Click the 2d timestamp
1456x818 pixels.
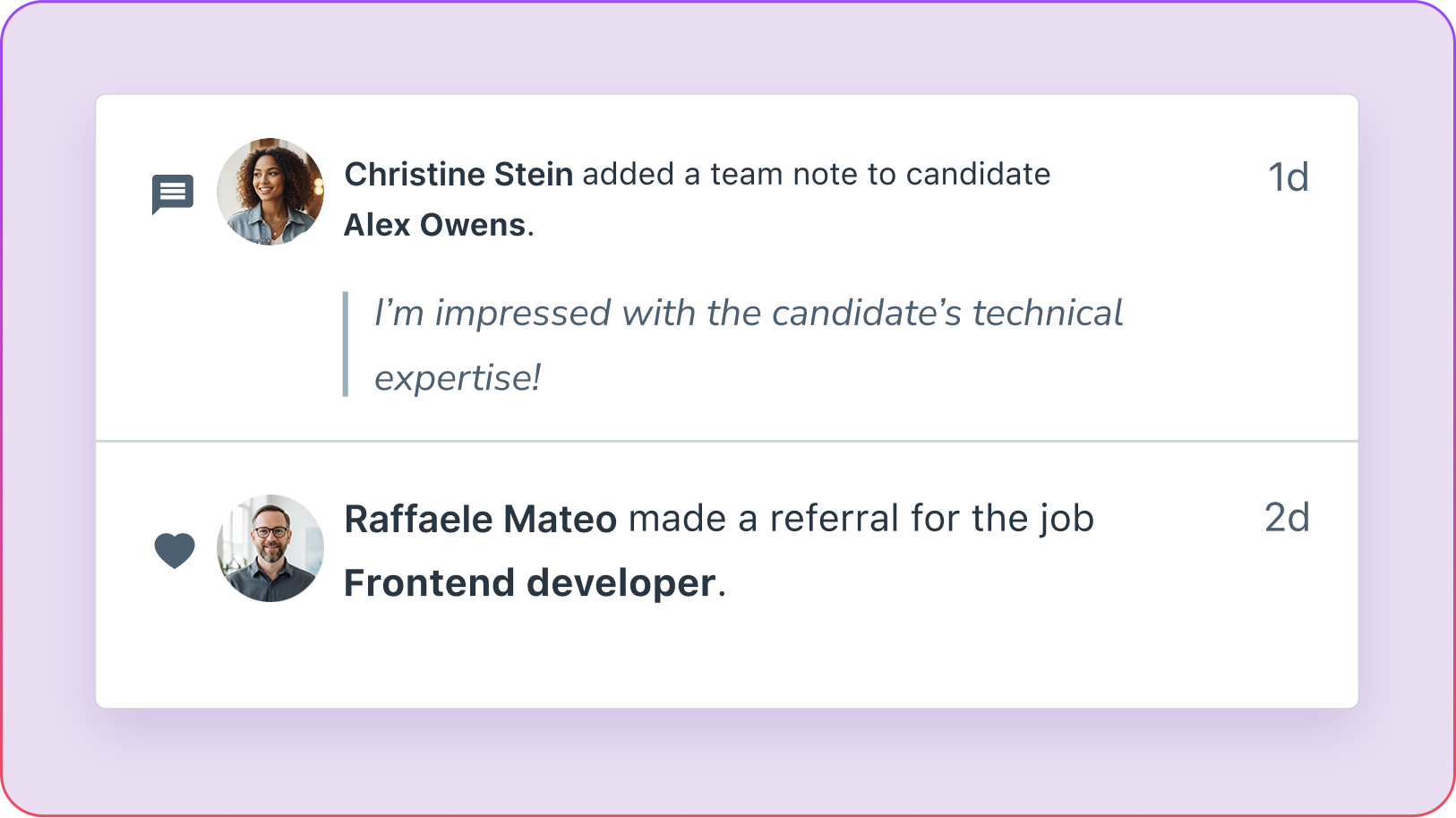[1287, 519]
